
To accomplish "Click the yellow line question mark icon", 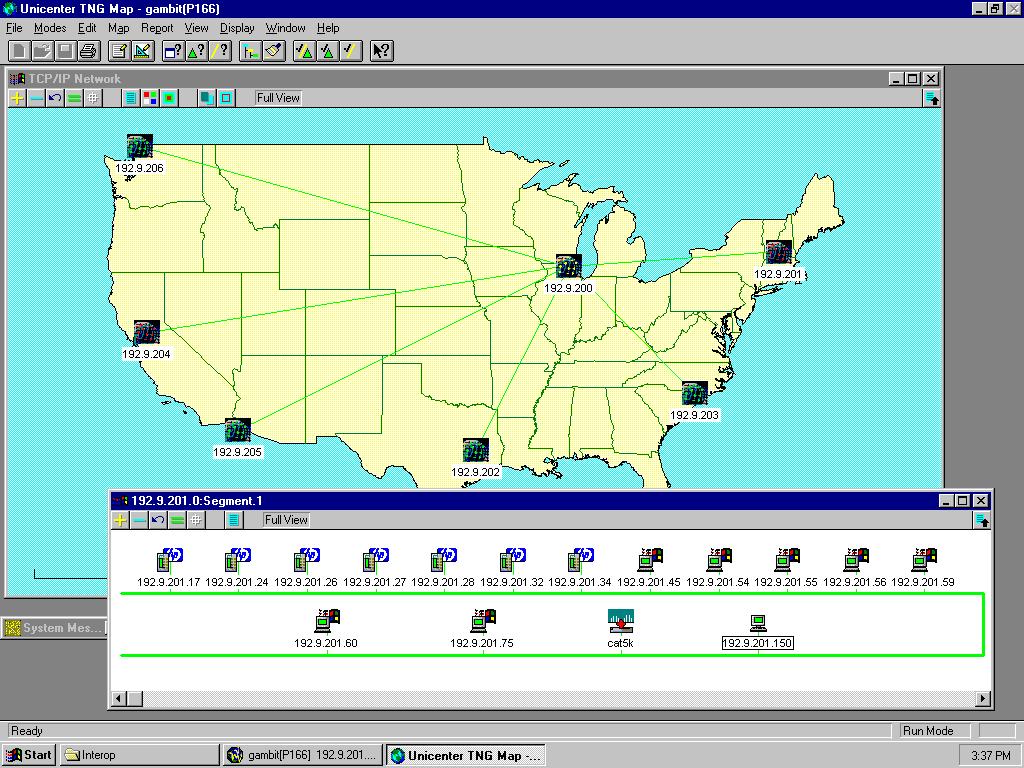I will (219, 51).
